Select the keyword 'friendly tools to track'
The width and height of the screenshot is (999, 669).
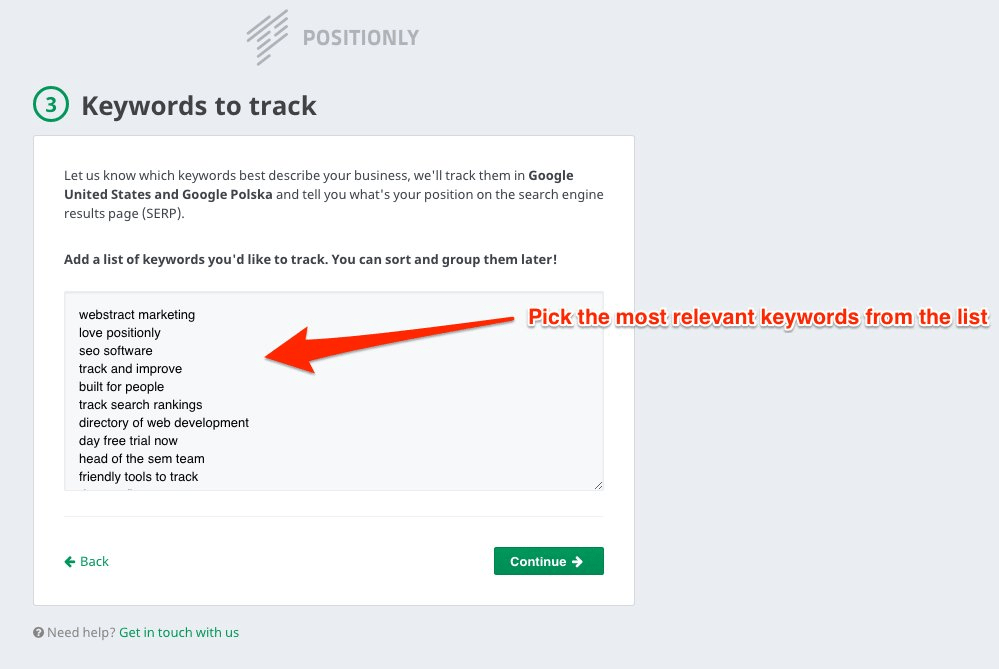pyautogui.click(x=137, y=476)
